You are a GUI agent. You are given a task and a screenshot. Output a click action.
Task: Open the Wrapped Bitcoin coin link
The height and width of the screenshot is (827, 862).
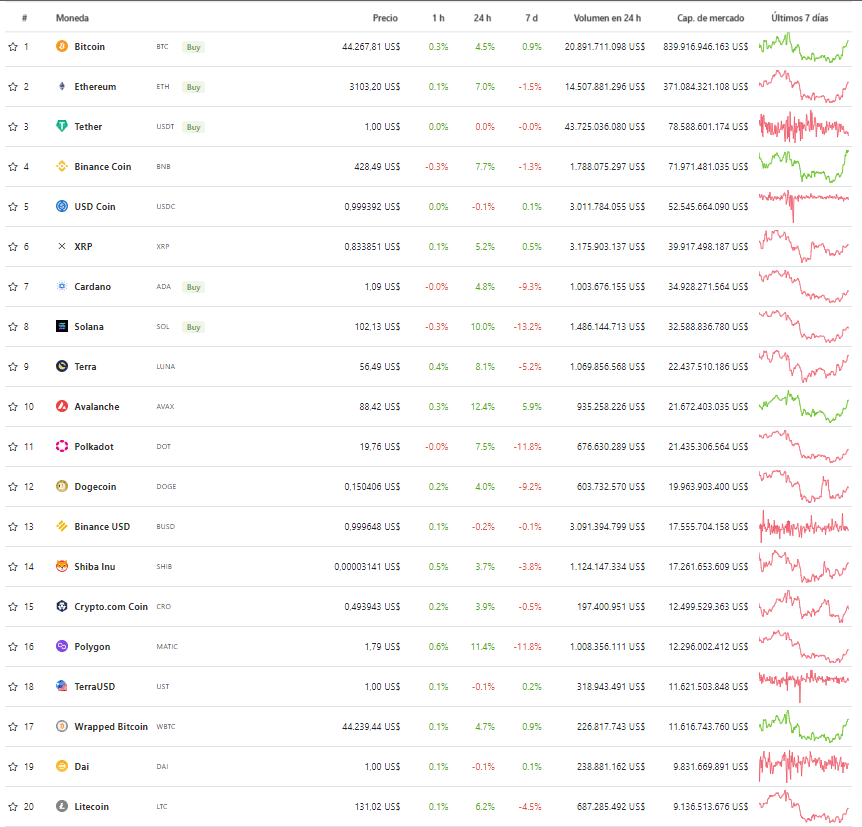(x=111, y=726)
